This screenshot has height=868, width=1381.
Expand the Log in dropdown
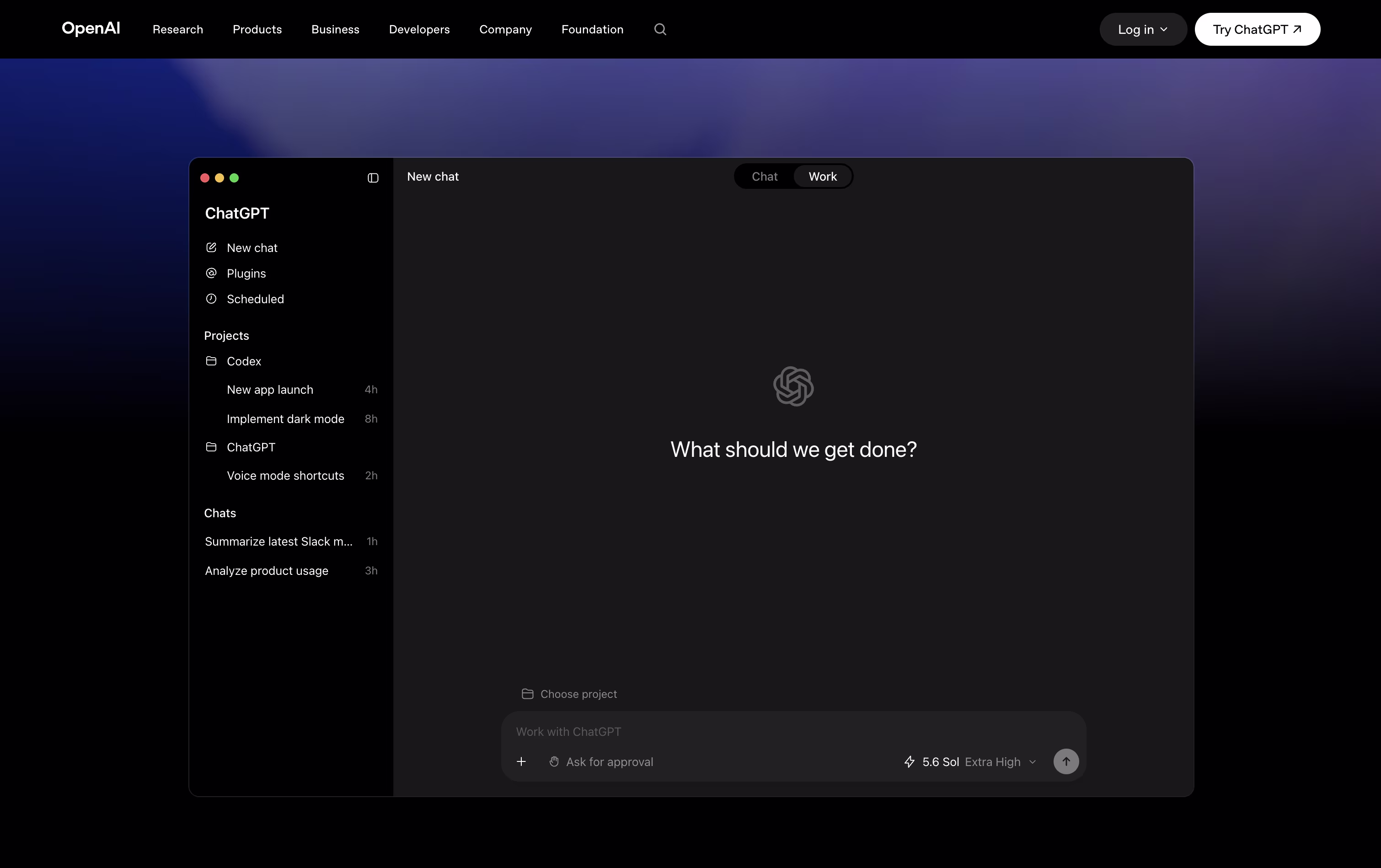coord(1142,29)
